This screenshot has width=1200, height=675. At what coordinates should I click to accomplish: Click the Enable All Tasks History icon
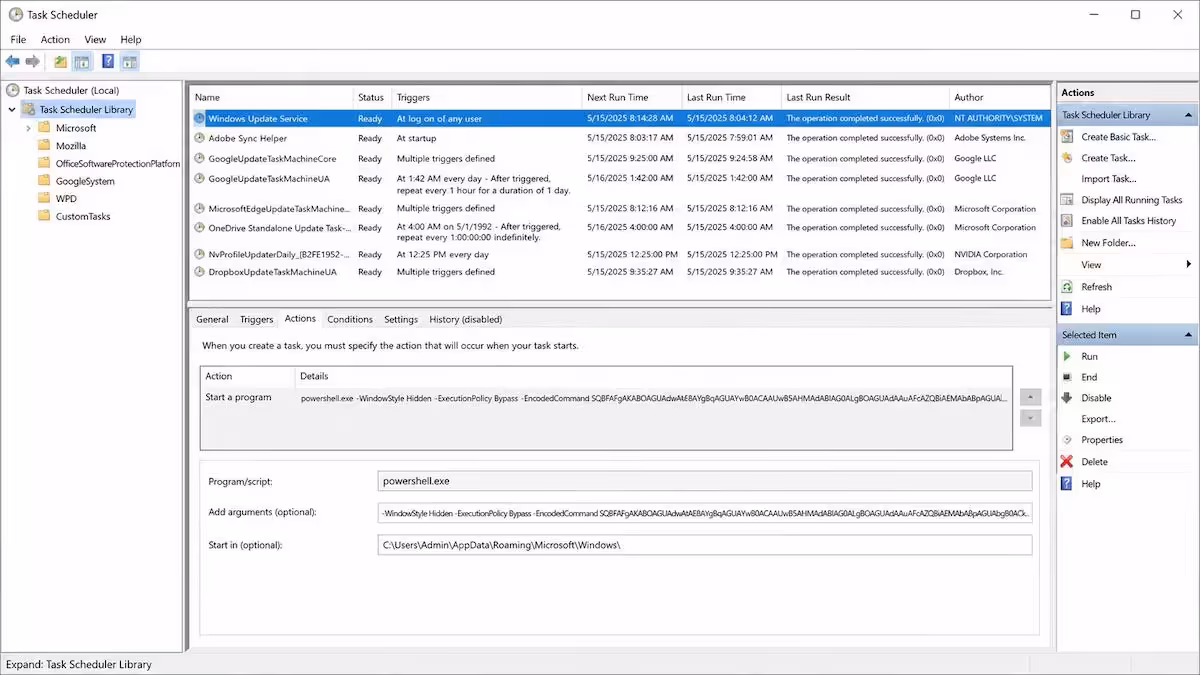click(x=1067, y=221)
